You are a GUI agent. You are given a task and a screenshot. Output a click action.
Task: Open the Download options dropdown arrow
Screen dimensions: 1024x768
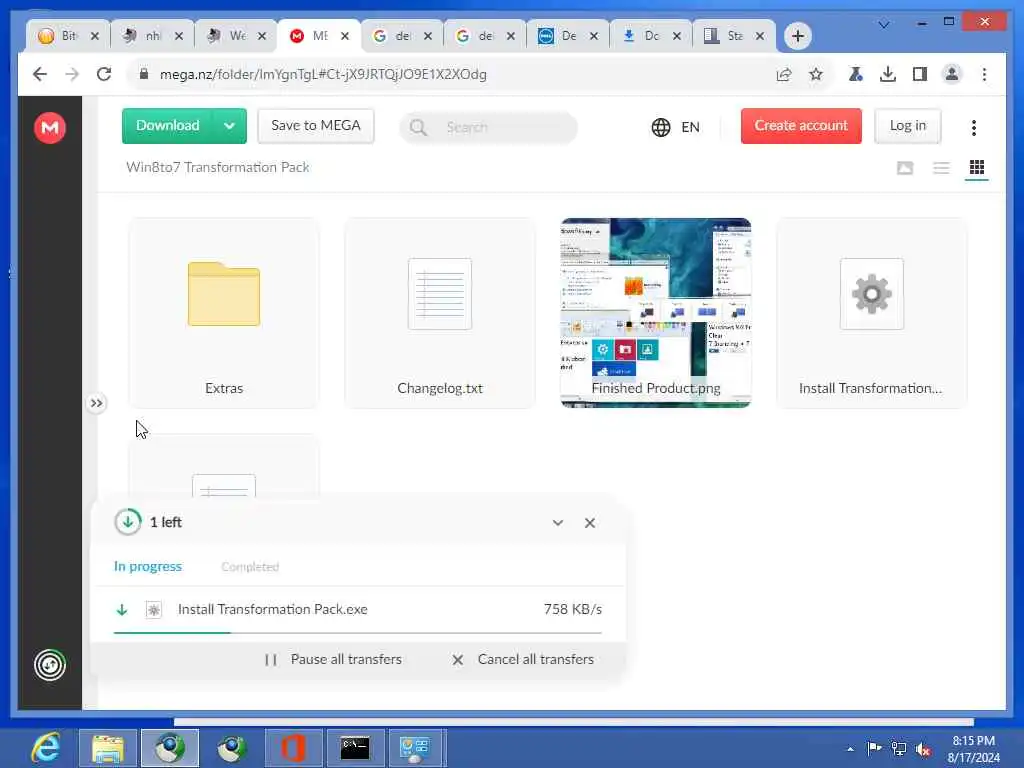[229, 125]
